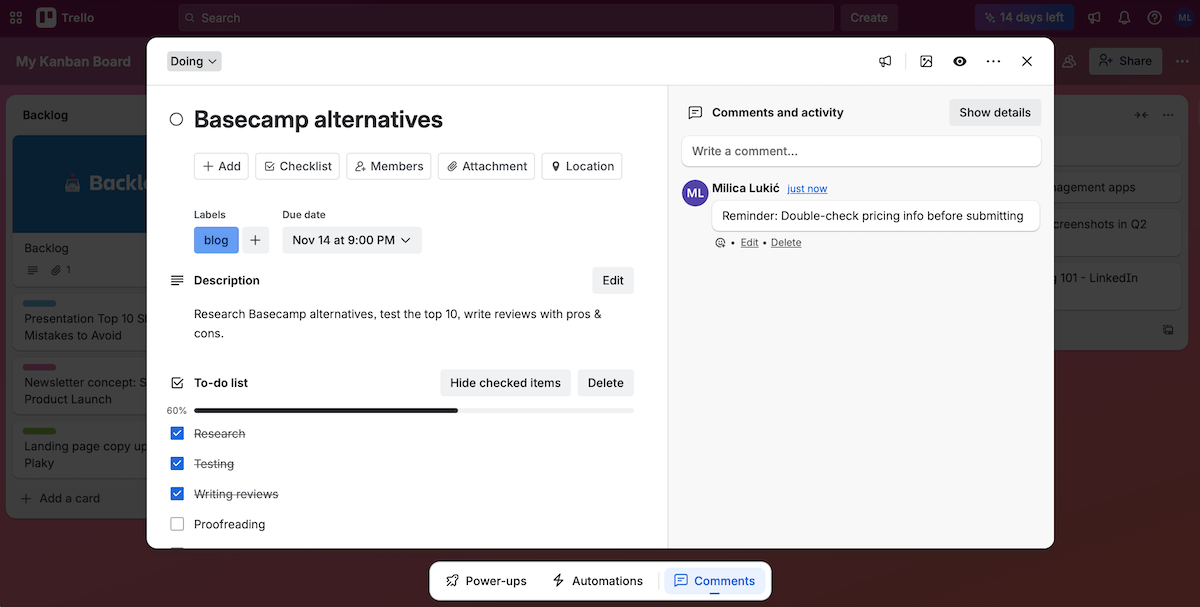Open the Doing list dropdown
Image resolution: width=1200 pixels, height=607 pixels.
[193, 61]
